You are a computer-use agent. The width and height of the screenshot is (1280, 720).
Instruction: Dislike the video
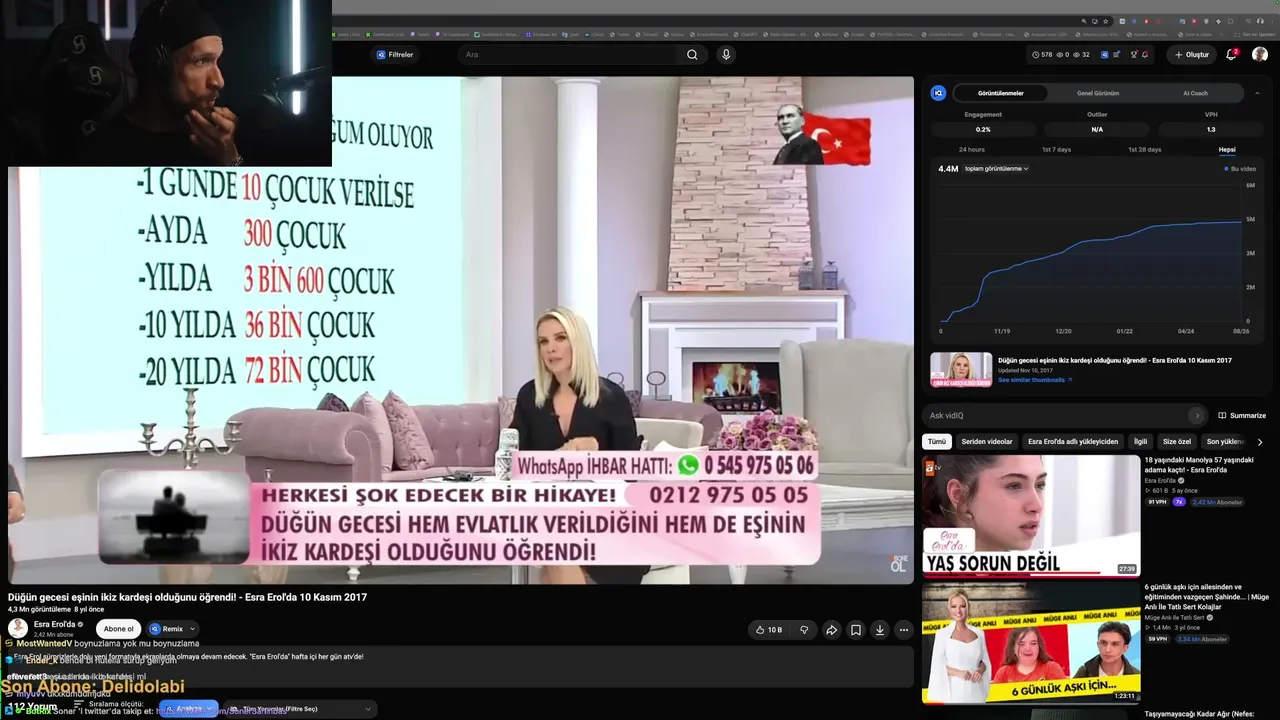(x=804, y=630)
